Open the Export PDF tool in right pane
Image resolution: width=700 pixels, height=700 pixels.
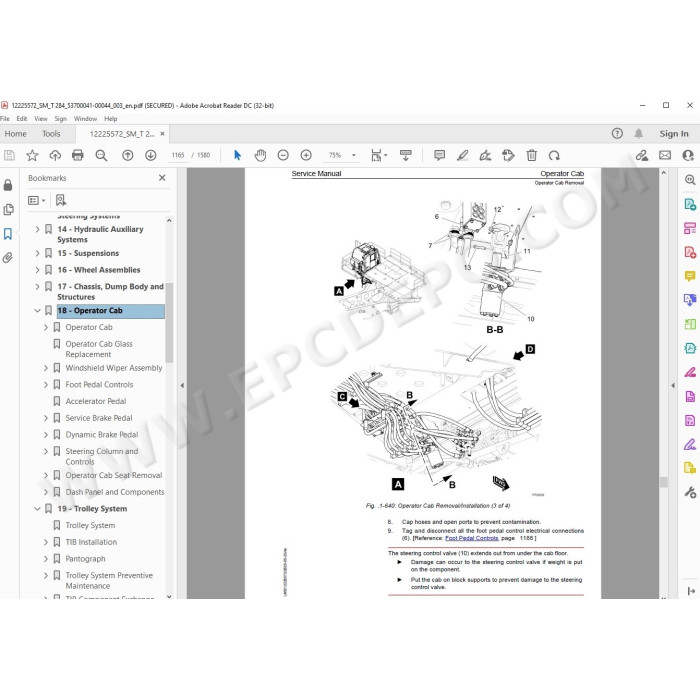click(690, 204)
